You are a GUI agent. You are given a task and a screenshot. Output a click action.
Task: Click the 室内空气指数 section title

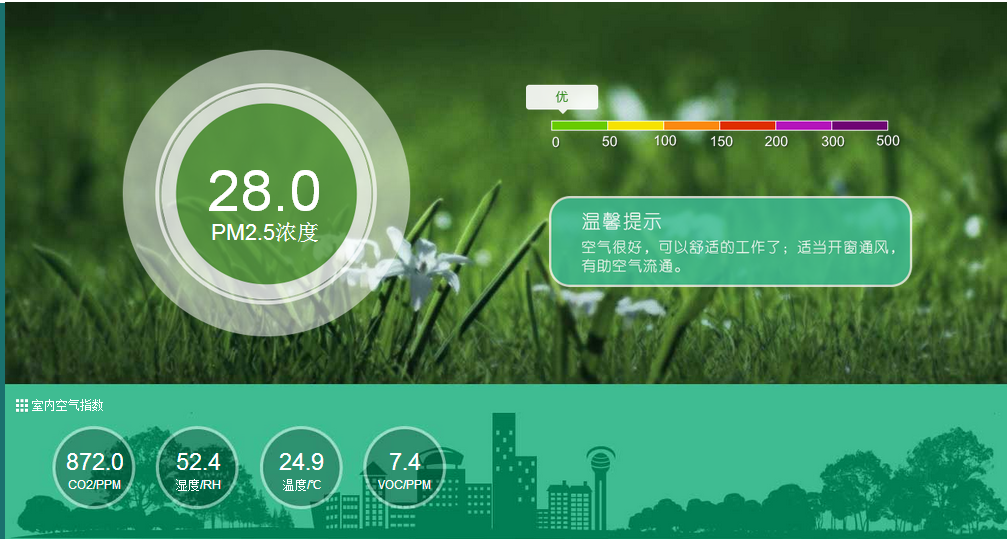[67, 405]
